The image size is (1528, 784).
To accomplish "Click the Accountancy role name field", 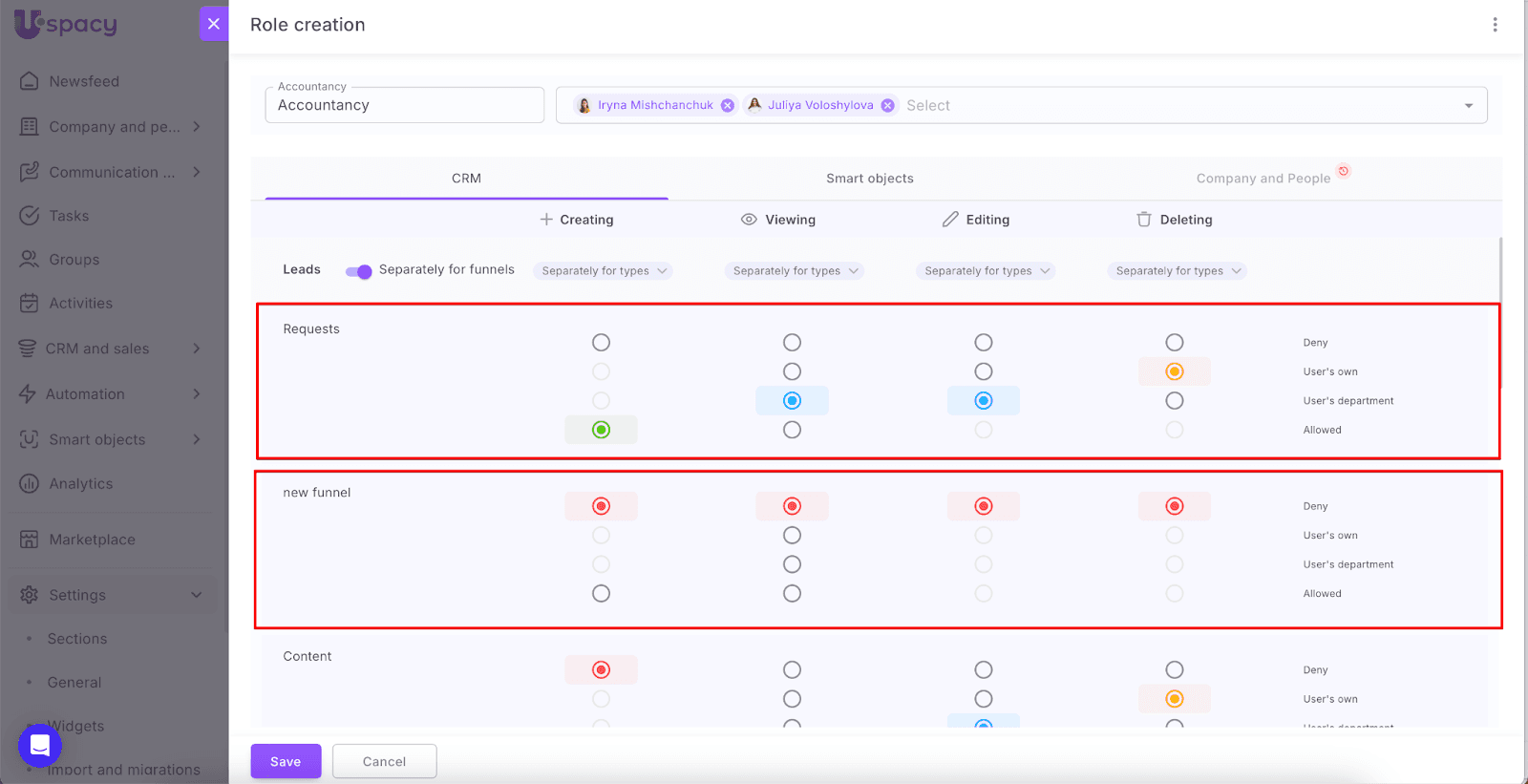I will pyautogui.click(x=404, y=106).
